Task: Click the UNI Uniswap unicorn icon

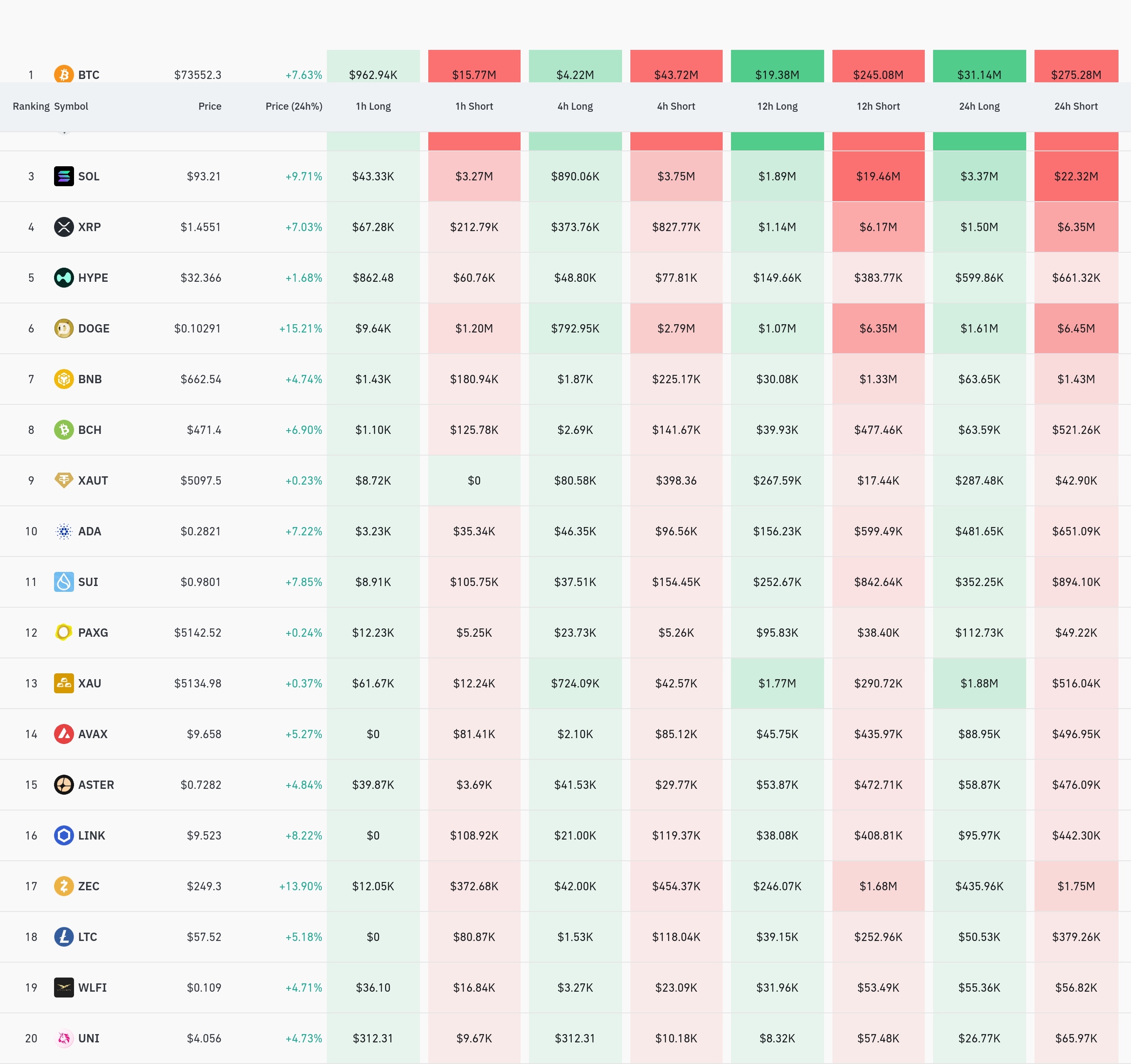Action: (64, 1038)
